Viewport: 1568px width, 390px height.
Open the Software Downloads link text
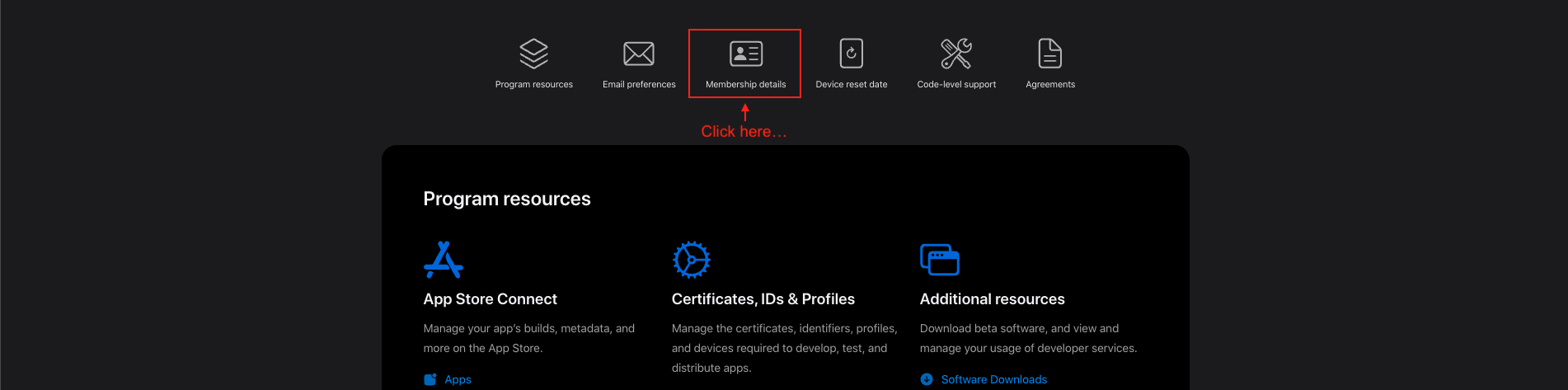[x=993, y=379]
